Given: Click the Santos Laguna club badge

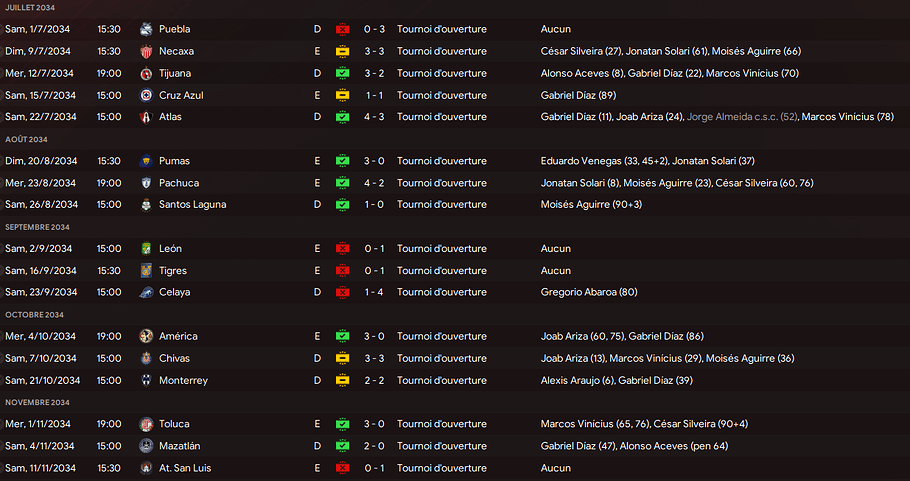Looking at the screenshot, I should point(146,205).
